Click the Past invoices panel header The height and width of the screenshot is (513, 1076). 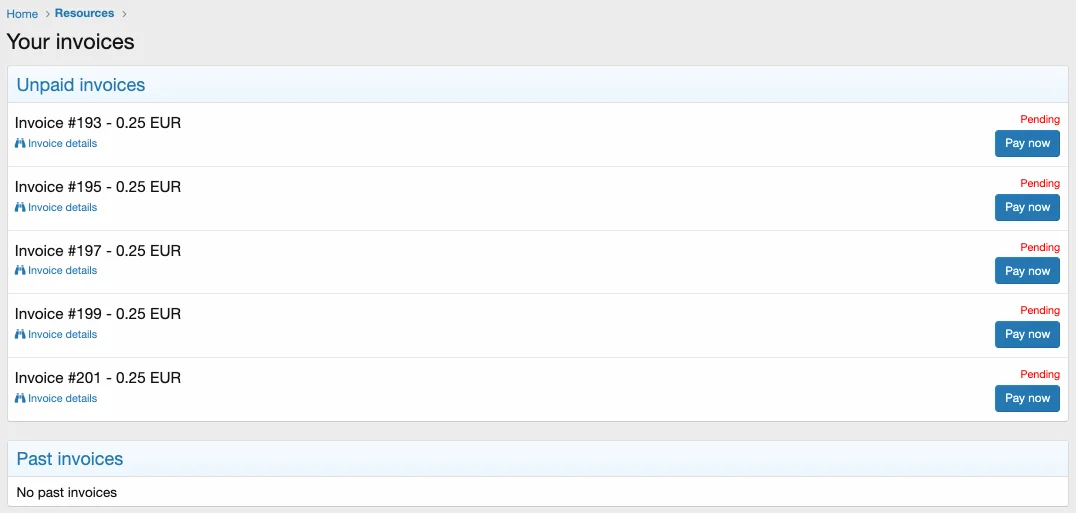(x=538, y=459)
